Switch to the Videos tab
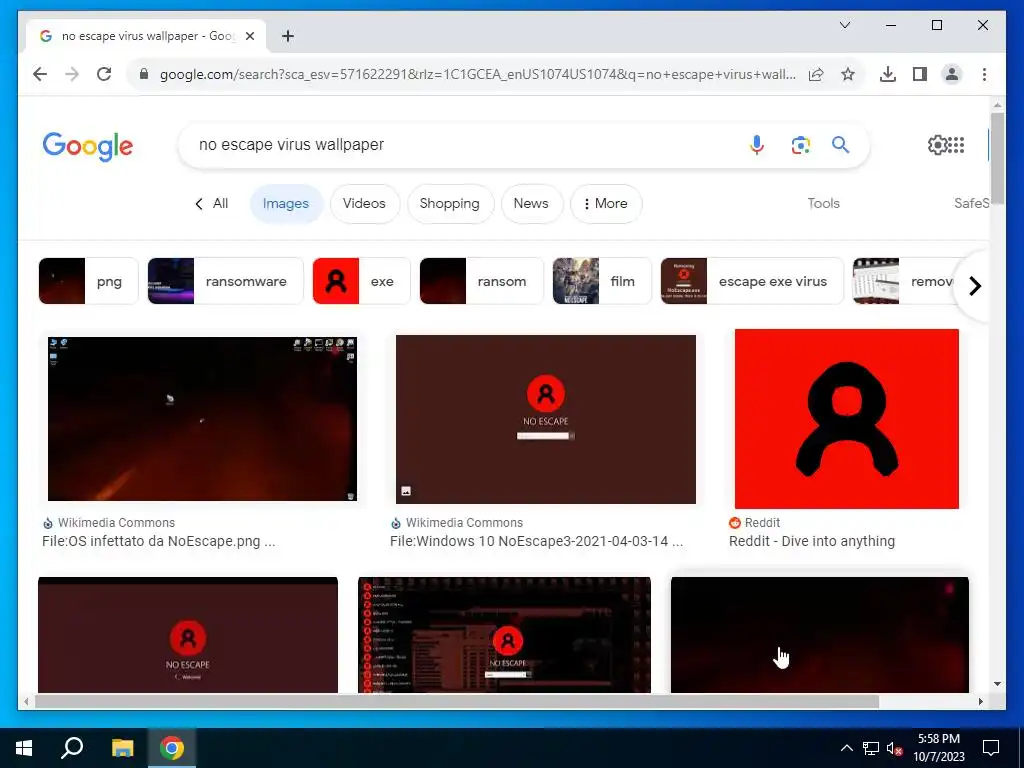Image resolution: width=1024 pixels, height=768 pixels. [x=364, y=204]
